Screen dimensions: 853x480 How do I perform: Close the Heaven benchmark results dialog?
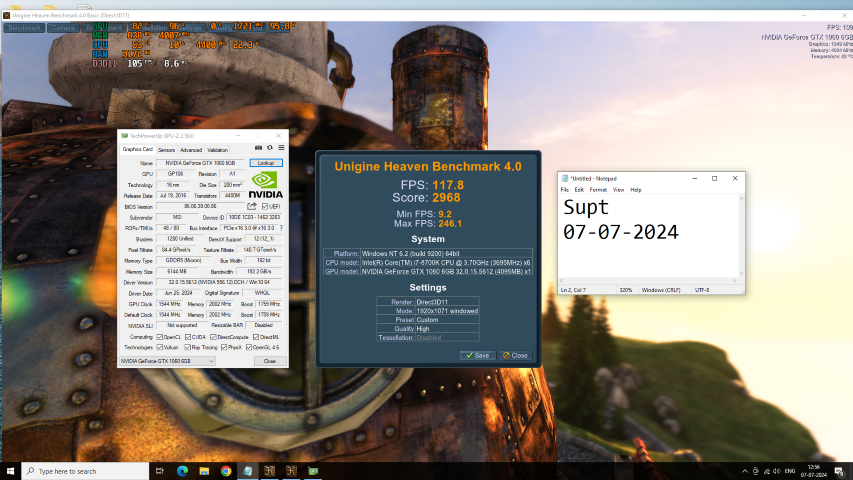pyautogui.click(x=515, y=355)
